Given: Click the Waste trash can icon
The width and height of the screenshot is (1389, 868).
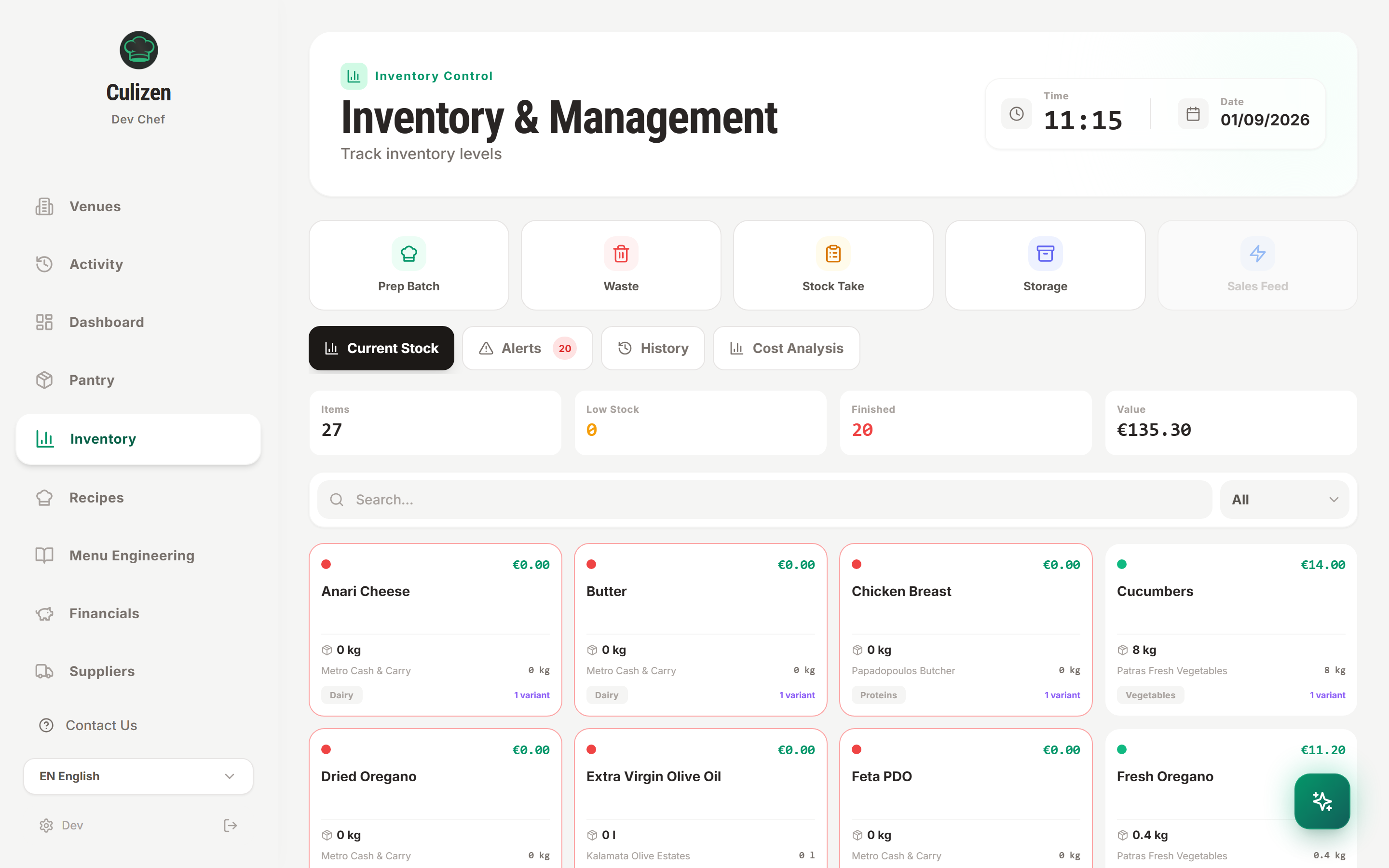Looking at the screenshot, I should tap(621, 254).
